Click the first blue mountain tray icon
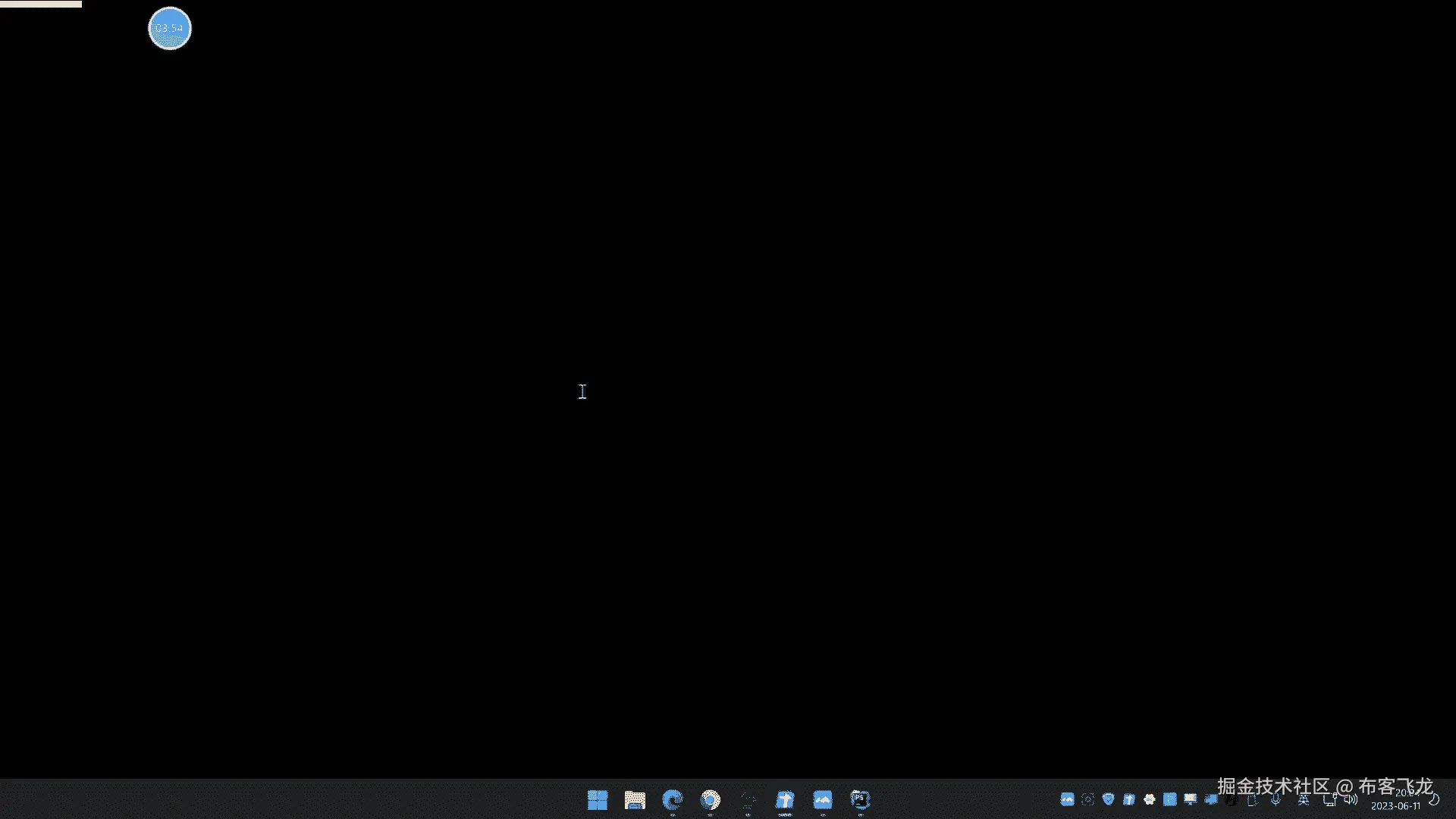The image size is (1456, 819). point(1067,799)
